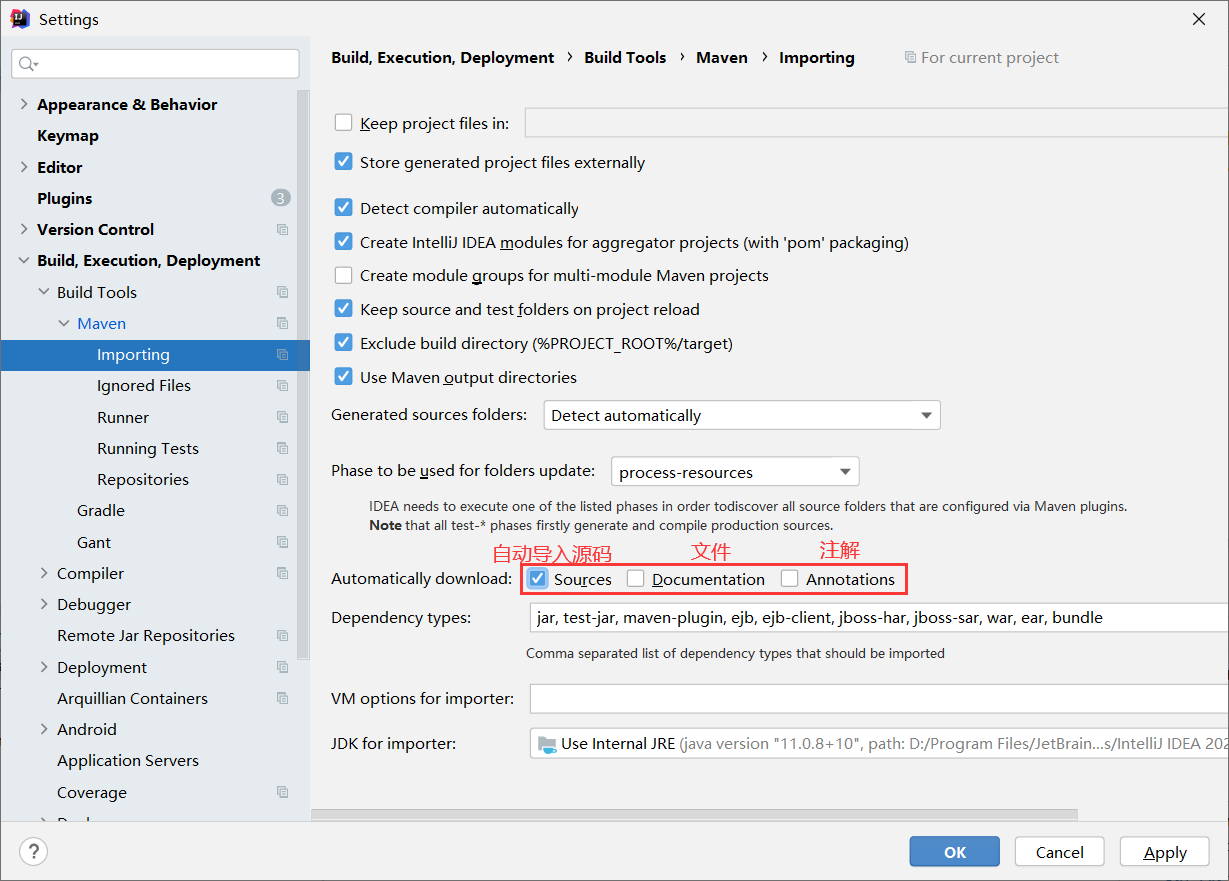Image resolution: width=1229 pixels, height=881 pixels.
Task: Click the search magnifier icon in settings
Action: [27, 64]
